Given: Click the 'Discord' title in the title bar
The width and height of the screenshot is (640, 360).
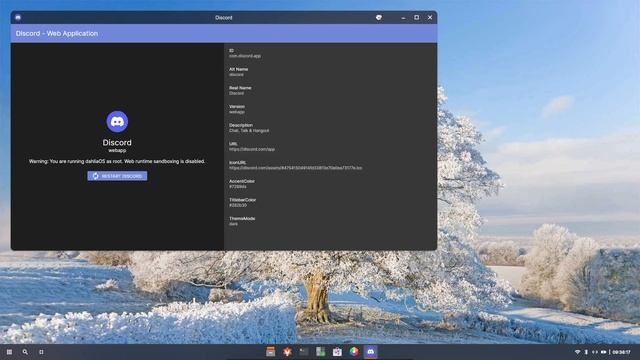Looking at the screenshot, I should 224,18.
